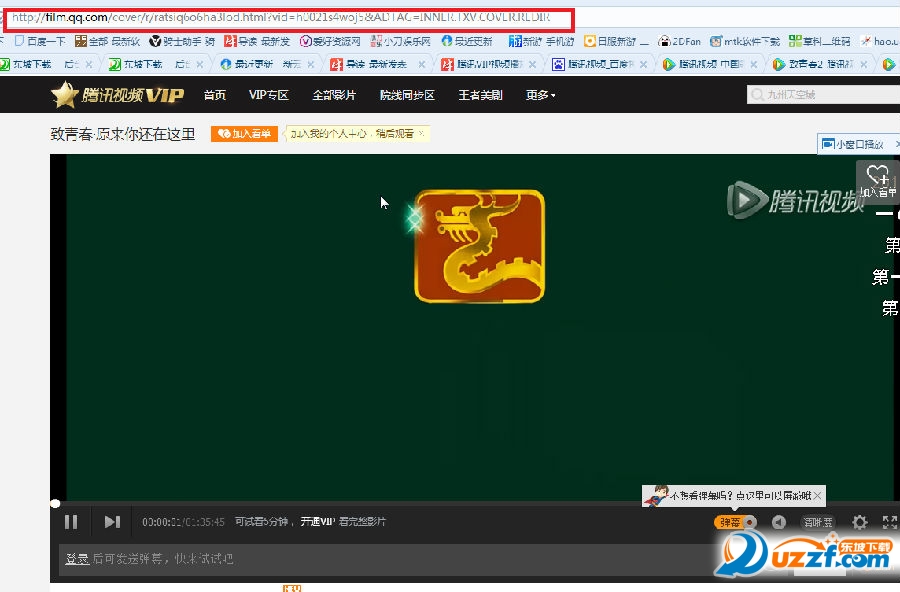900x592 pixels.
Task: Click 开通VIP to watch full movie
Action: pos(318,521)
